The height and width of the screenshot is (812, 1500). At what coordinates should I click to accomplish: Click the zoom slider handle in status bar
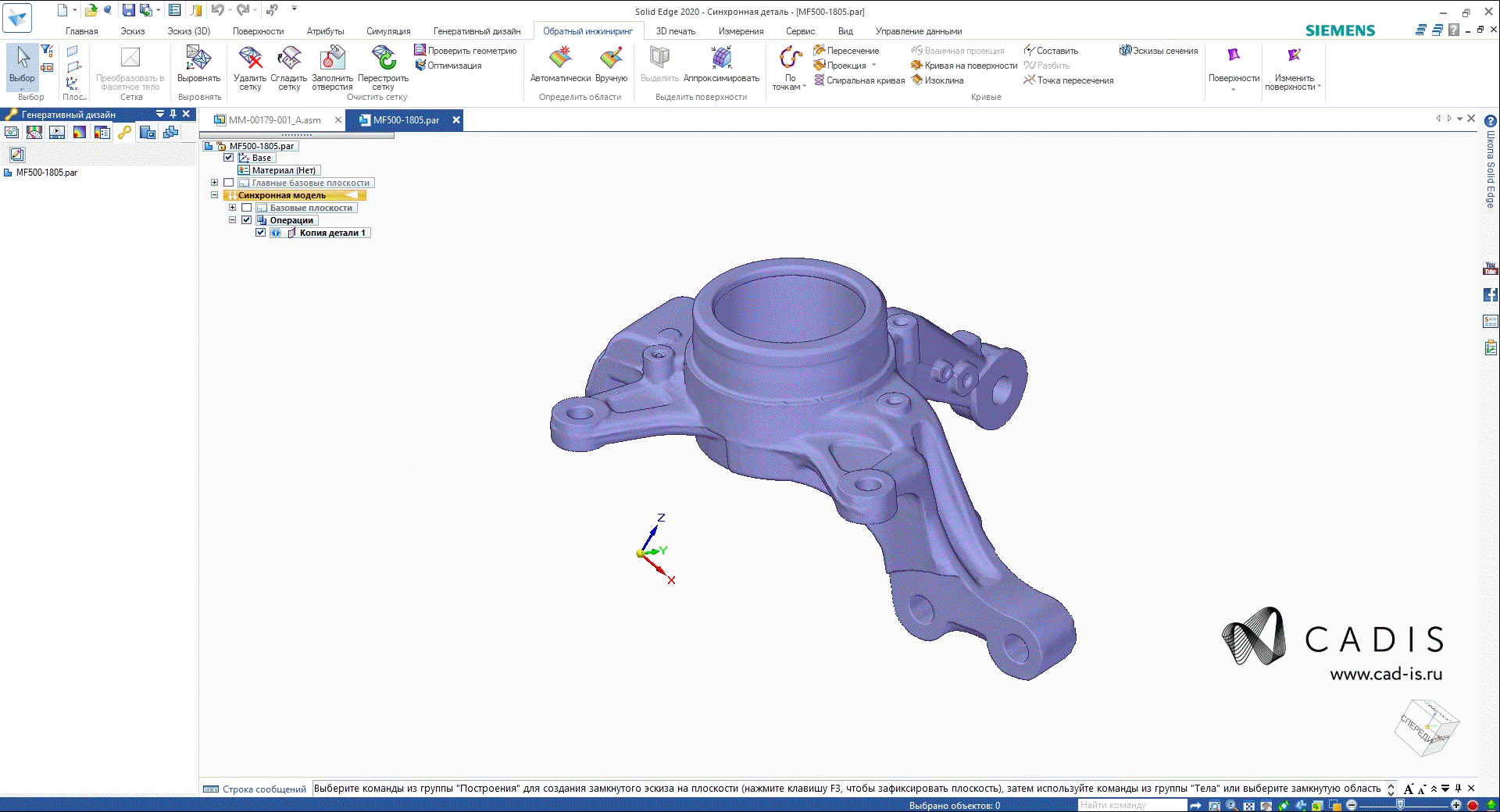1400,806
